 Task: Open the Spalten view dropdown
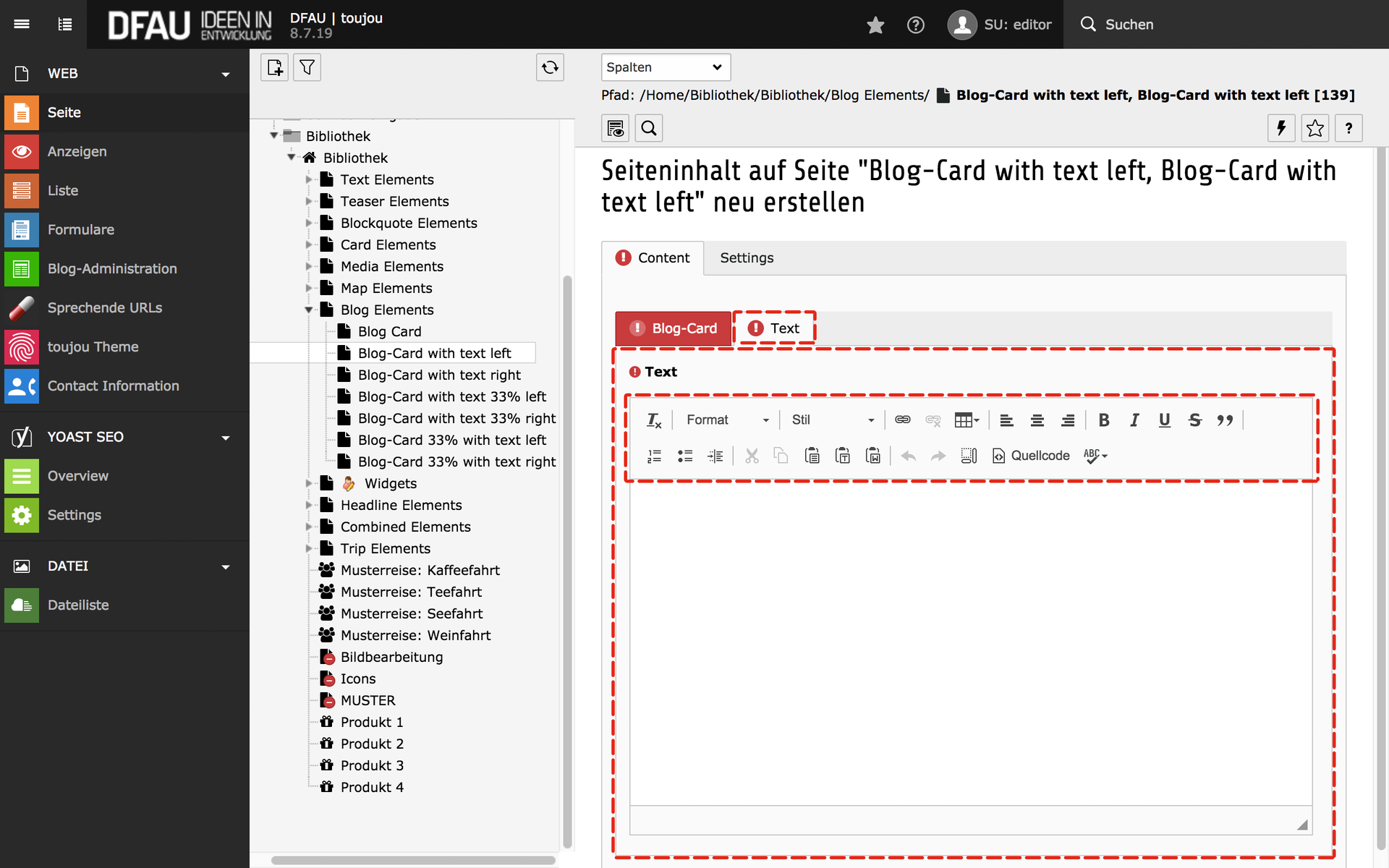pos(665,67)
